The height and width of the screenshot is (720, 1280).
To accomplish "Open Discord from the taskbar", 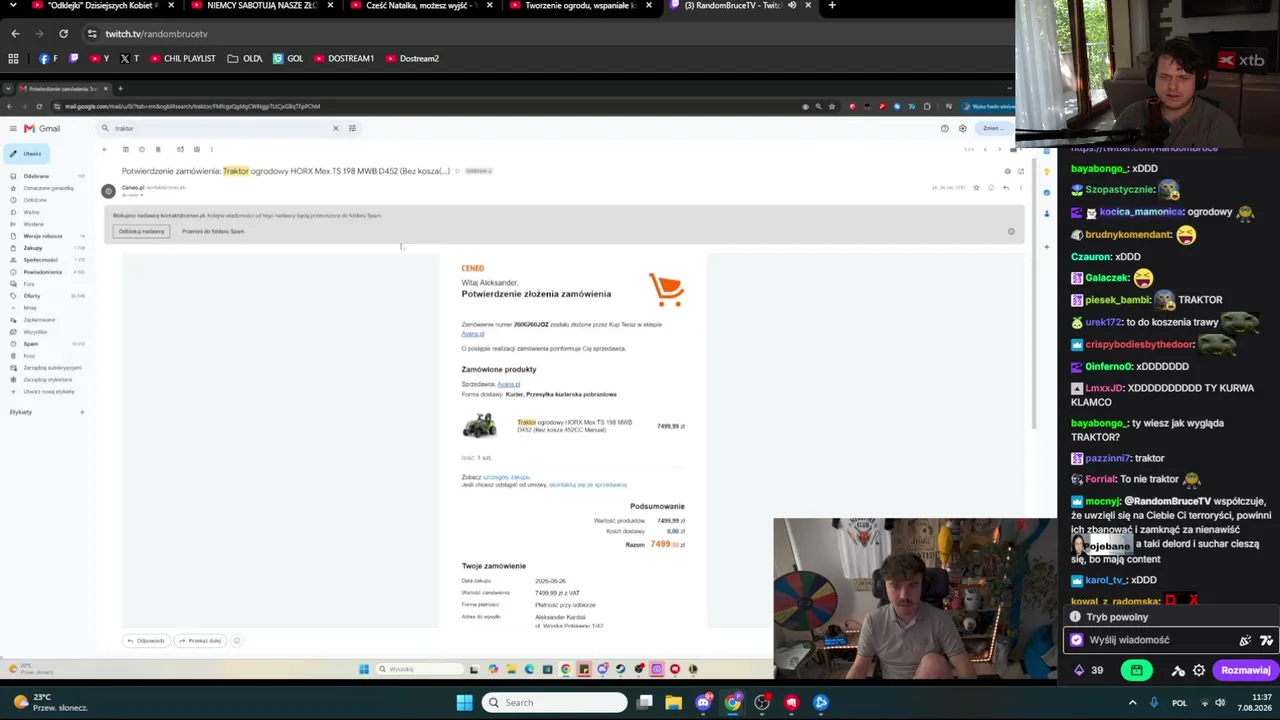I will pyautogui.click(x=703, y=703).
